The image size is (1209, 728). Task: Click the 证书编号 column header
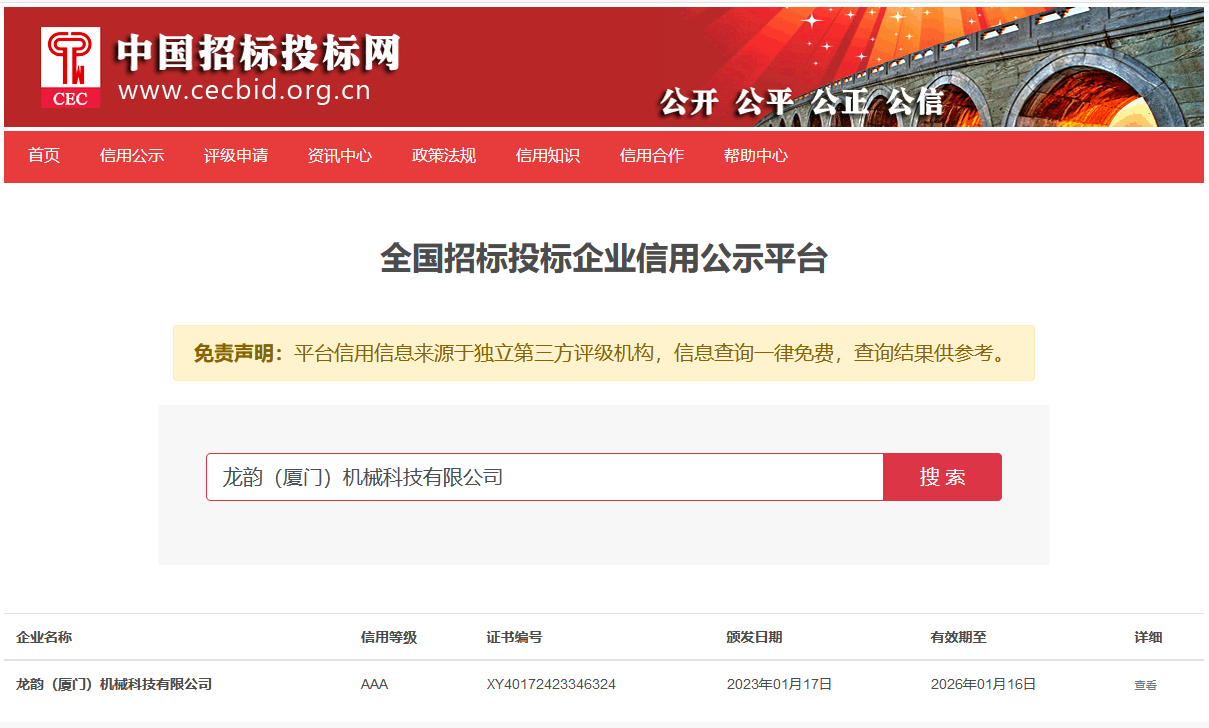pos(514,637)
